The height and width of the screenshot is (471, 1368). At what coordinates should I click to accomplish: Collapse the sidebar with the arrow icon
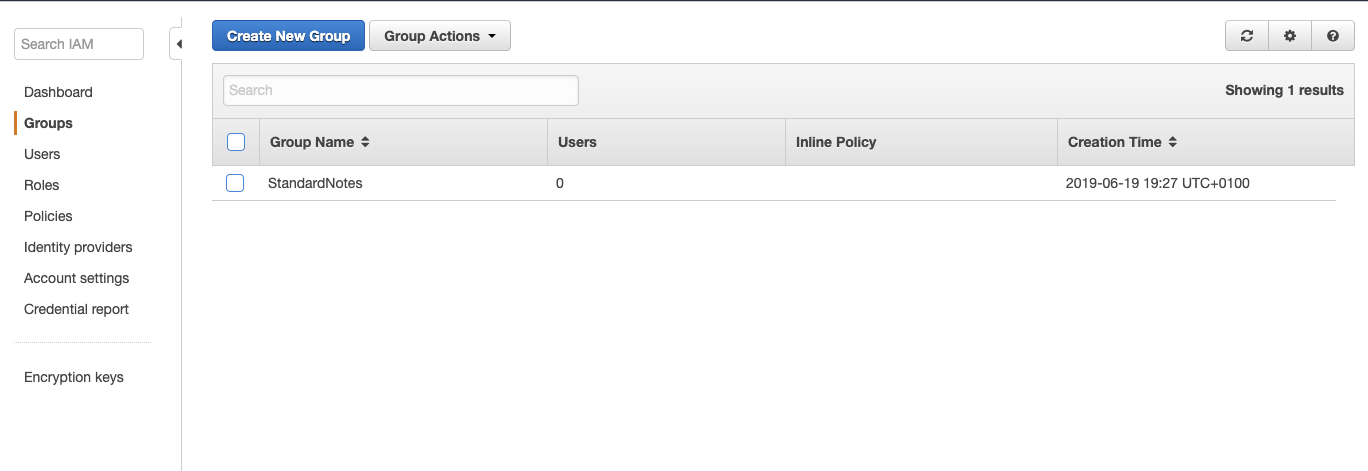(x=177, y=44)
